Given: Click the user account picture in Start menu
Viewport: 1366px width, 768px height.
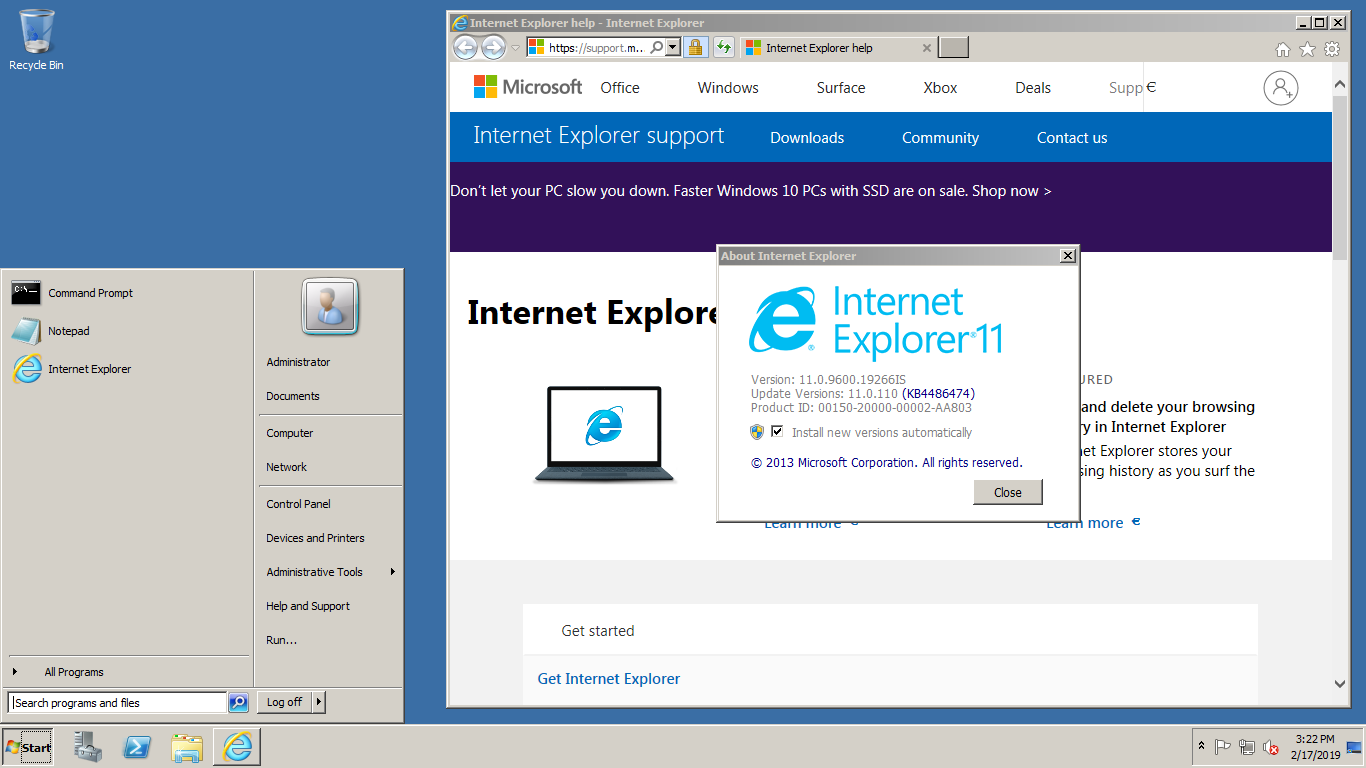Looking at the screenshot, I should click(x=330, y=307).
